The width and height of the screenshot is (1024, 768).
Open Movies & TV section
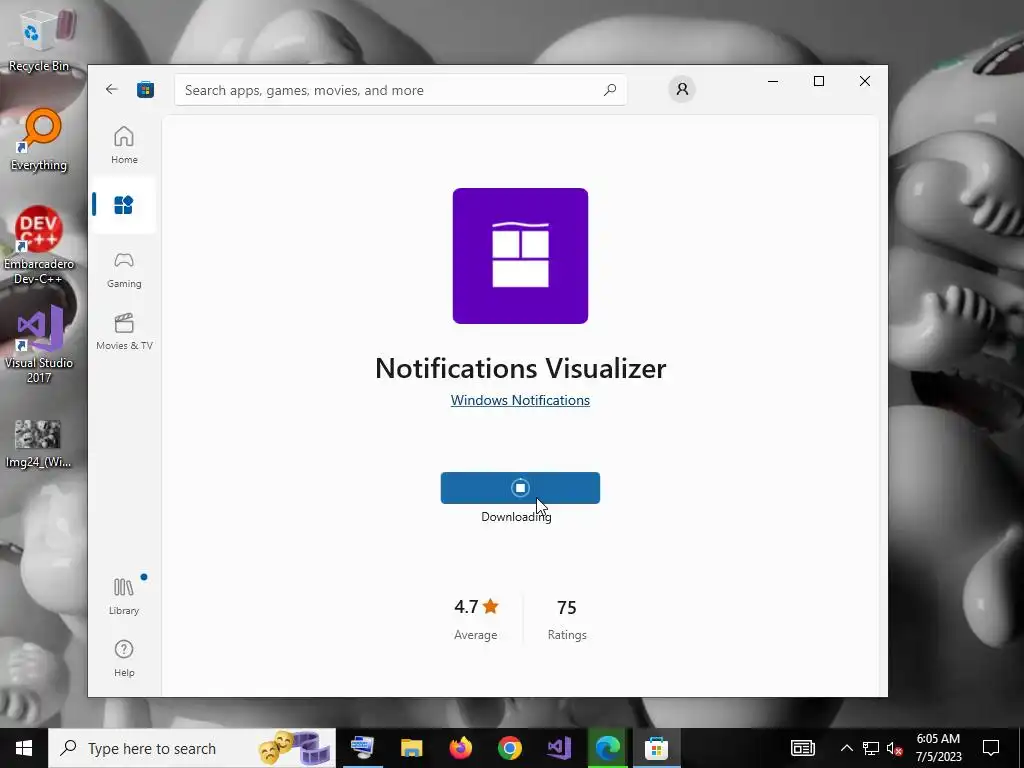coord(124,332)
